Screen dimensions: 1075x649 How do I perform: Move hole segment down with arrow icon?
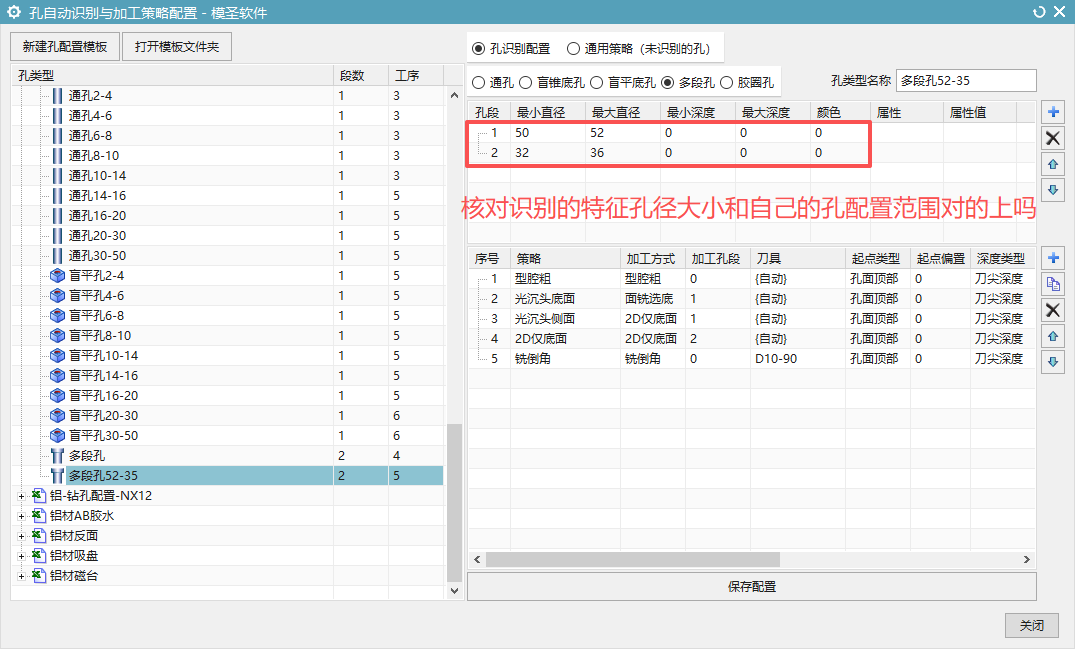coord(1053,190)
